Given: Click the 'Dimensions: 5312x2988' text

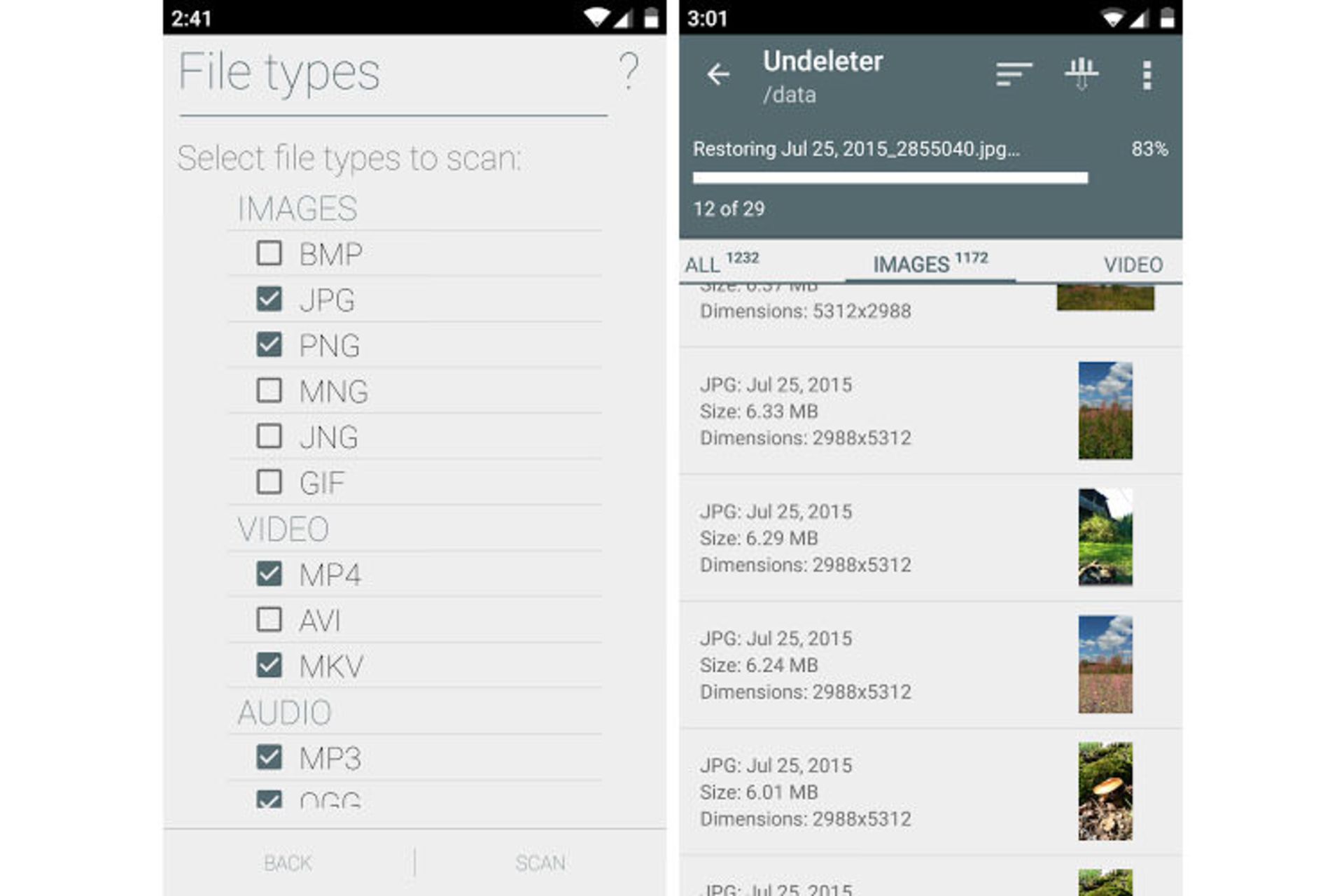Looking at the screenshot, I should 806,311.
